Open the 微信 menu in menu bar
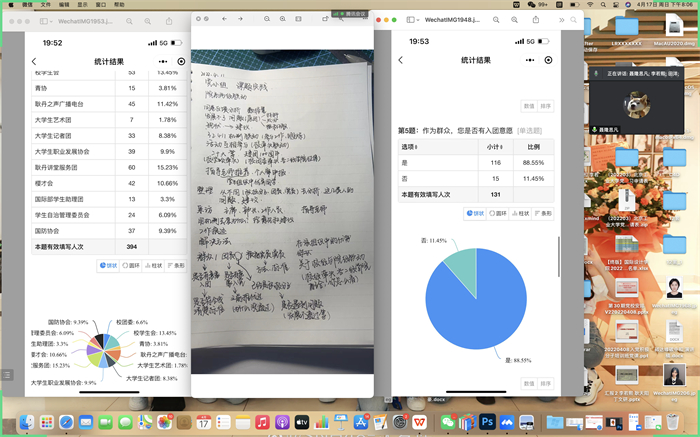This screenshot has width=700, height=437. pyautogui.click(x=27, y=4)
